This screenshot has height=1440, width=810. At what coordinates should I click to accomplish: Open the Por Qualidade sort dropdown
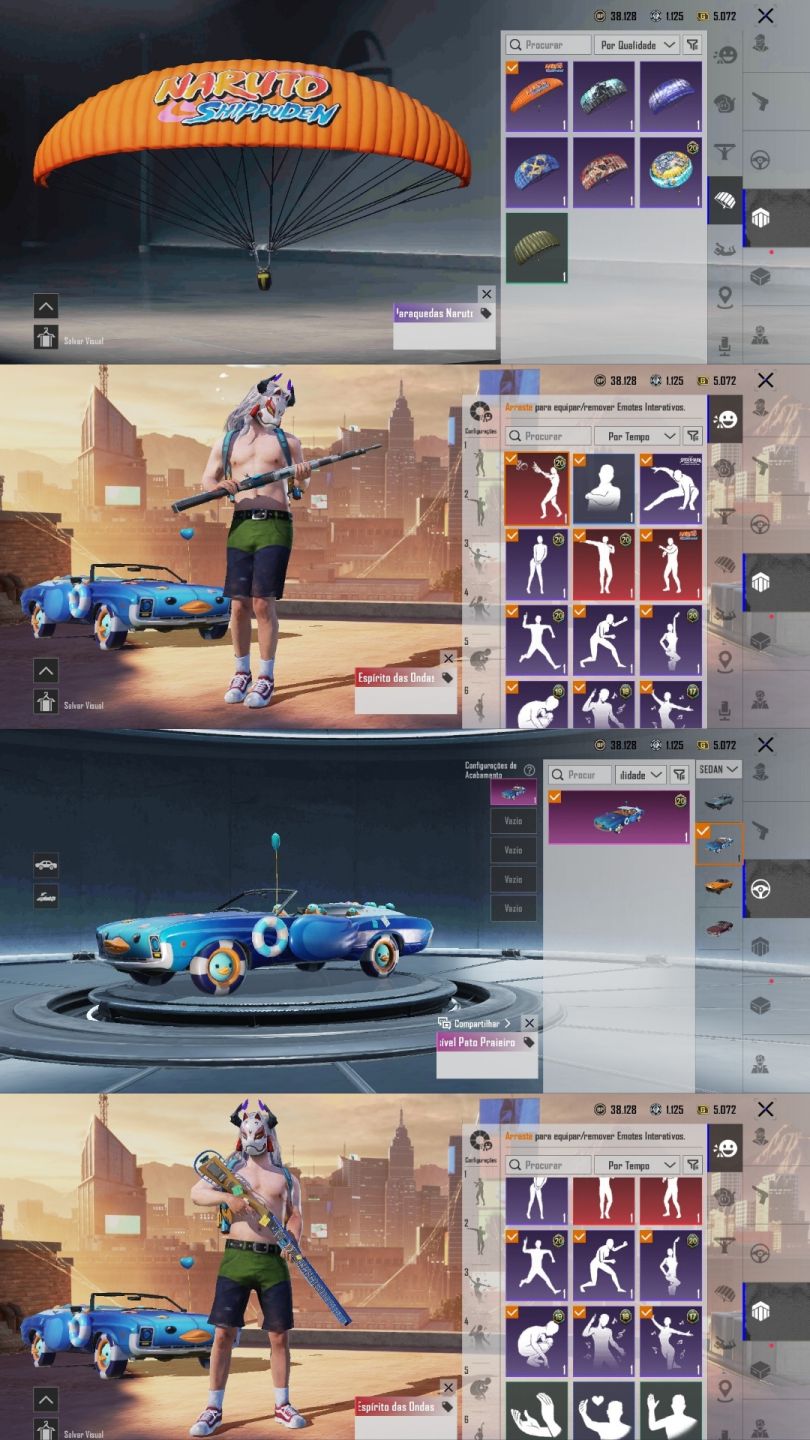point(636,45)
